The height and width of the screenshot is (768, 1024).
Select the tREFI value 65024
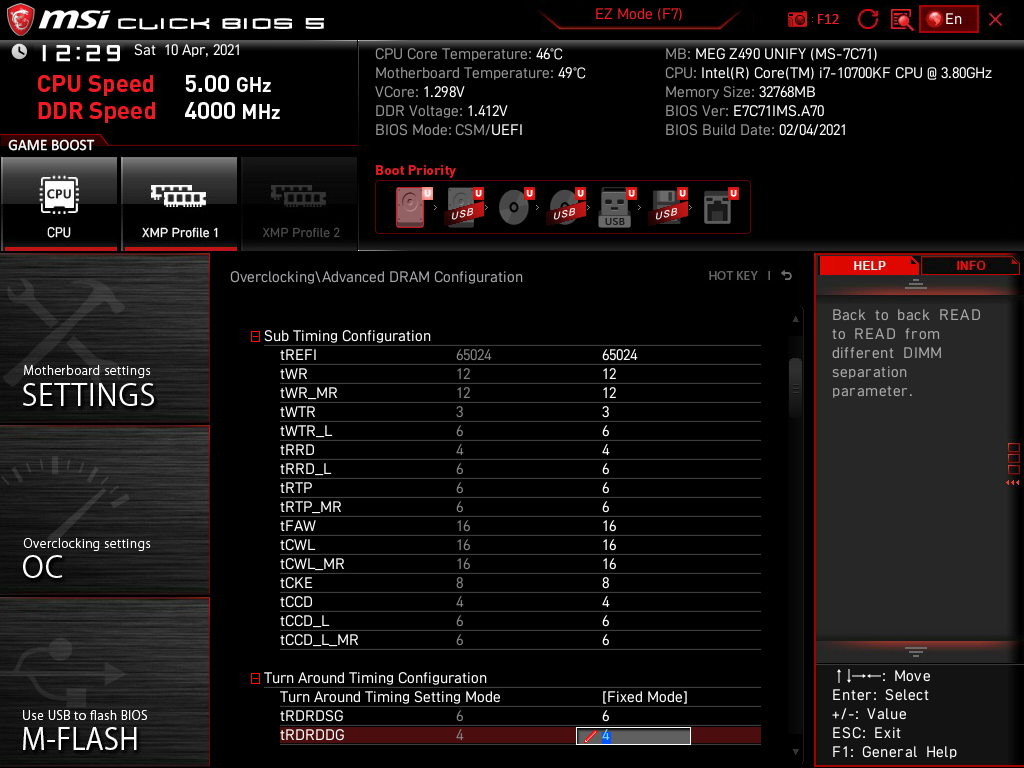point(619,355)
